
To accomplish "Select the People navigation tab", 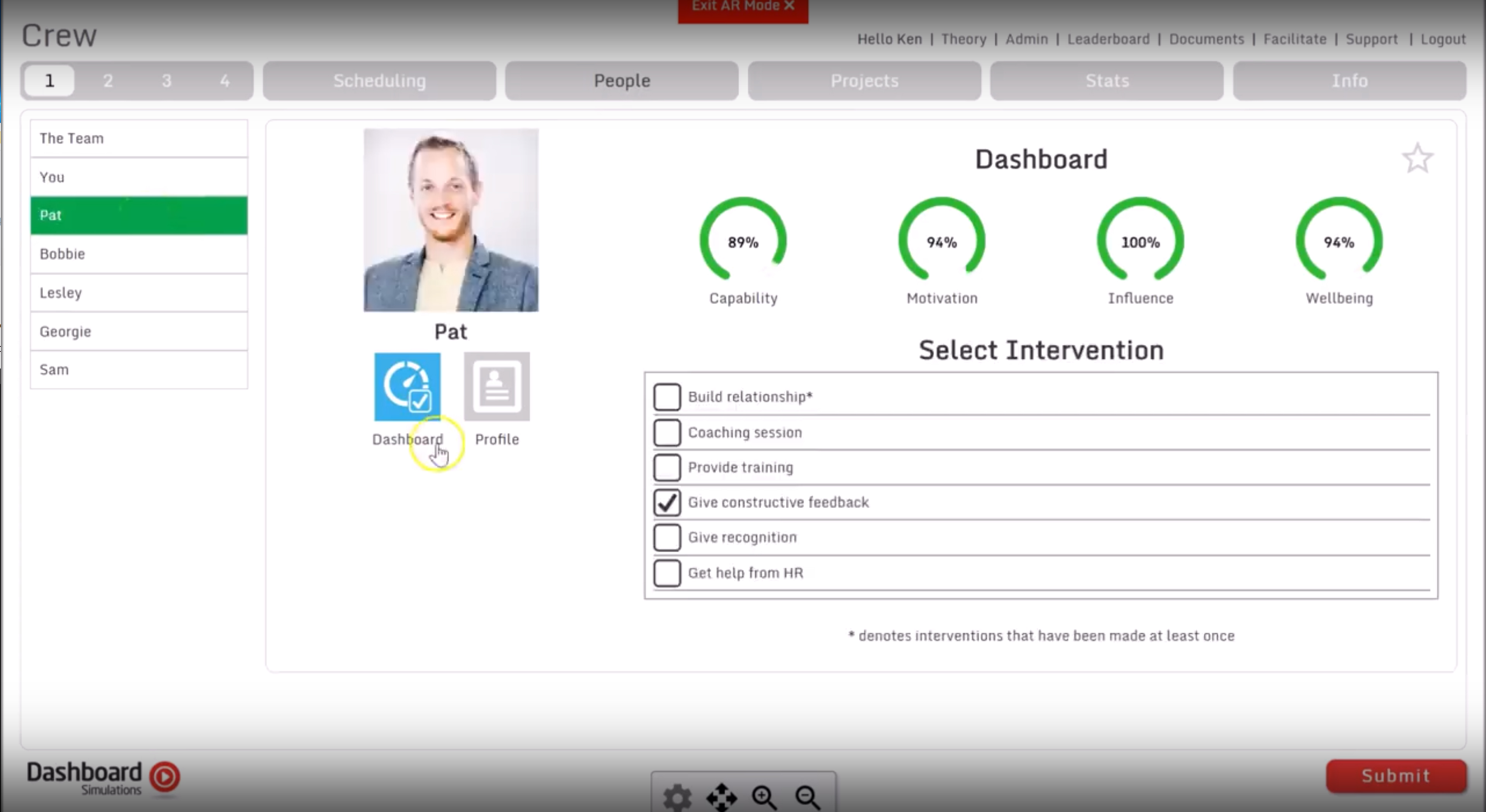I will [x=621, y=80].
